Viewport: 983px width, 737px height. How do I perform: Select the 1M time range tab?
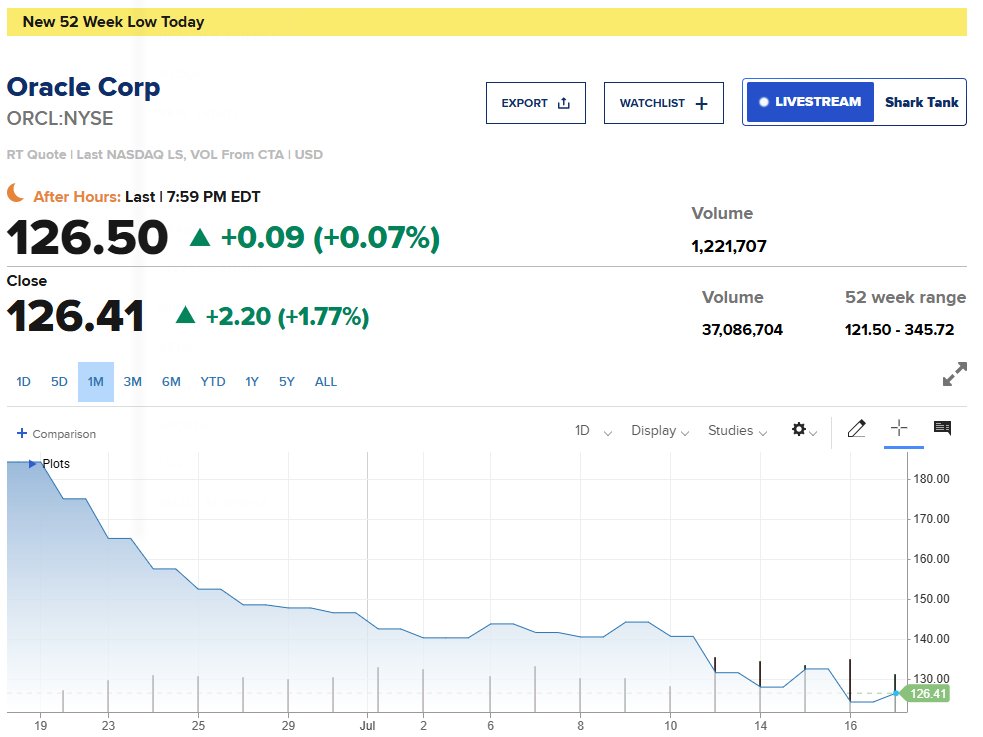click(x=96, y=382)
